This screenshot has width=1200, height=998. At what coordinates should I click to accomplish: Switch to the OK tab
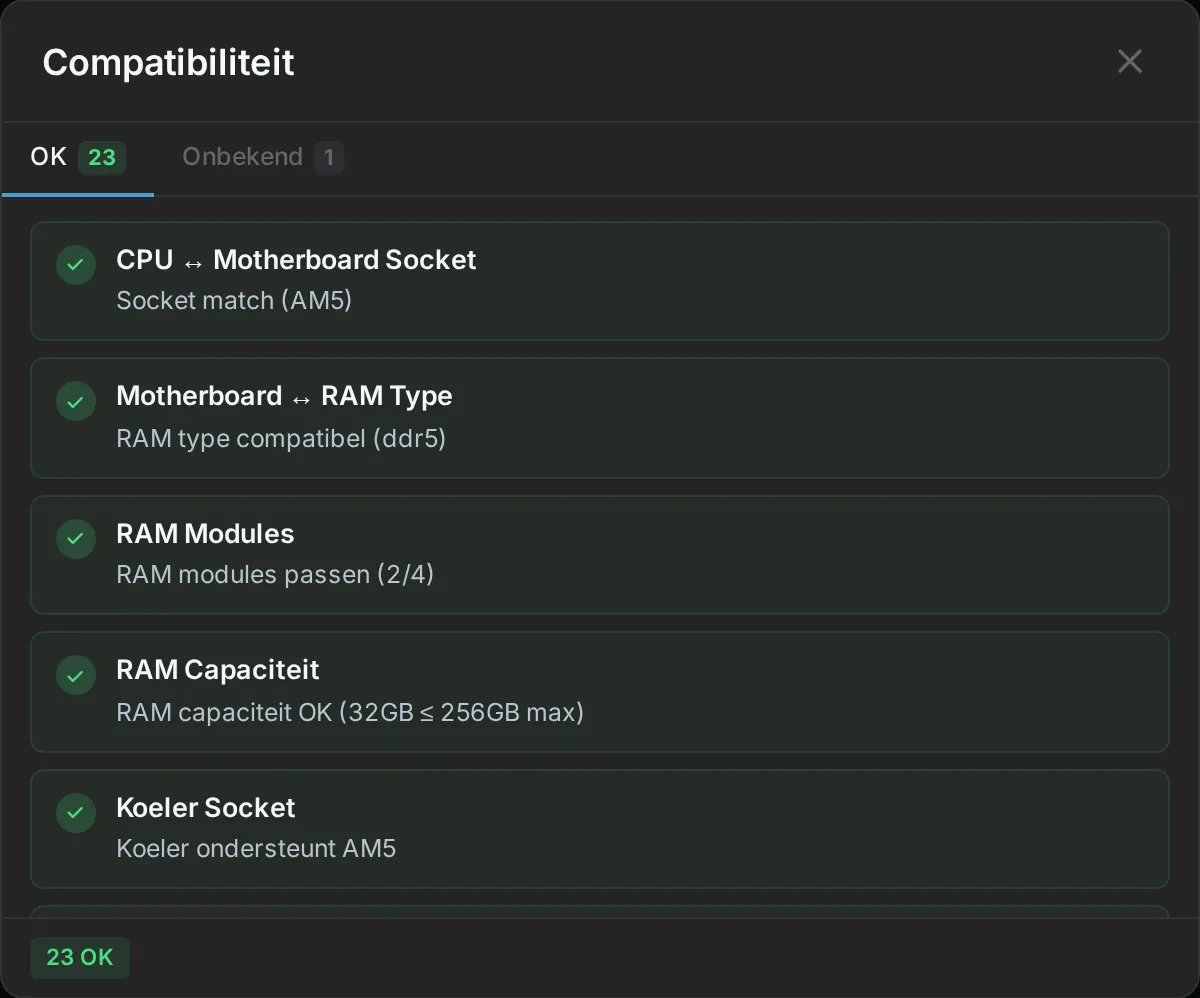coord(78,158)
